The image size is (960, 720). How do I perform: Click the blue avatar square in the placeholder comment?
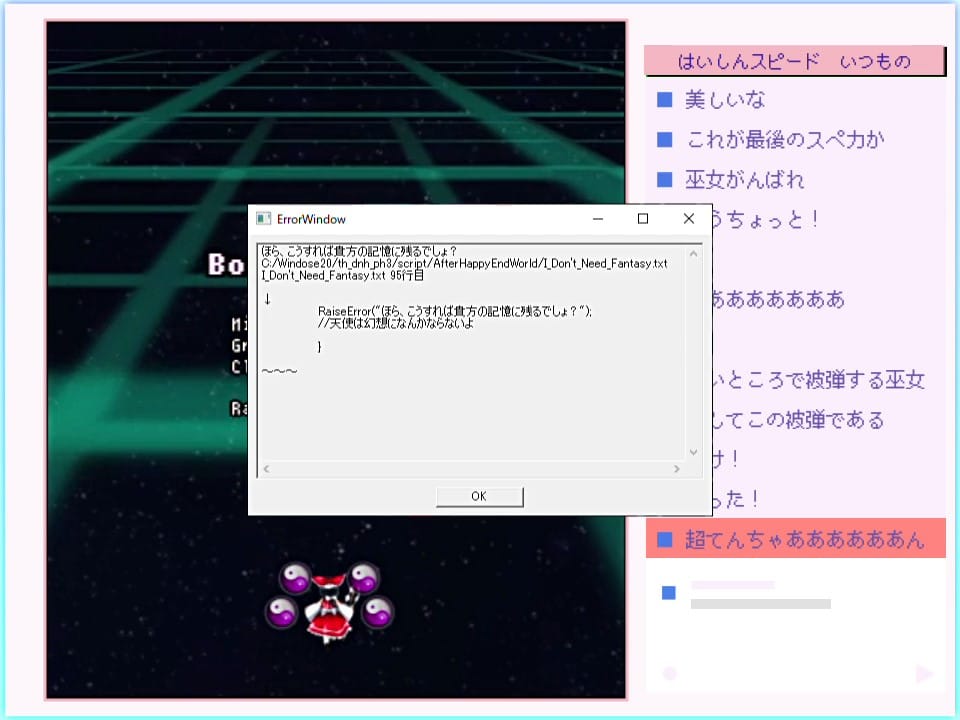(669, 593)
